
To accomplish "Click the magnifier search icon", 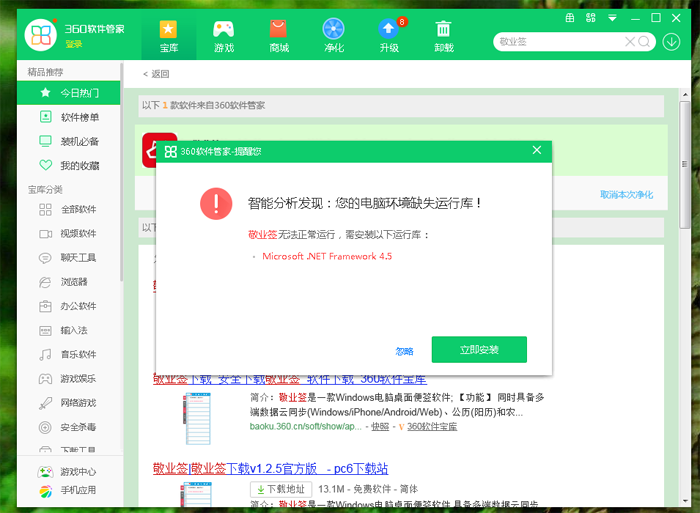I will click(x=644, y=42).
